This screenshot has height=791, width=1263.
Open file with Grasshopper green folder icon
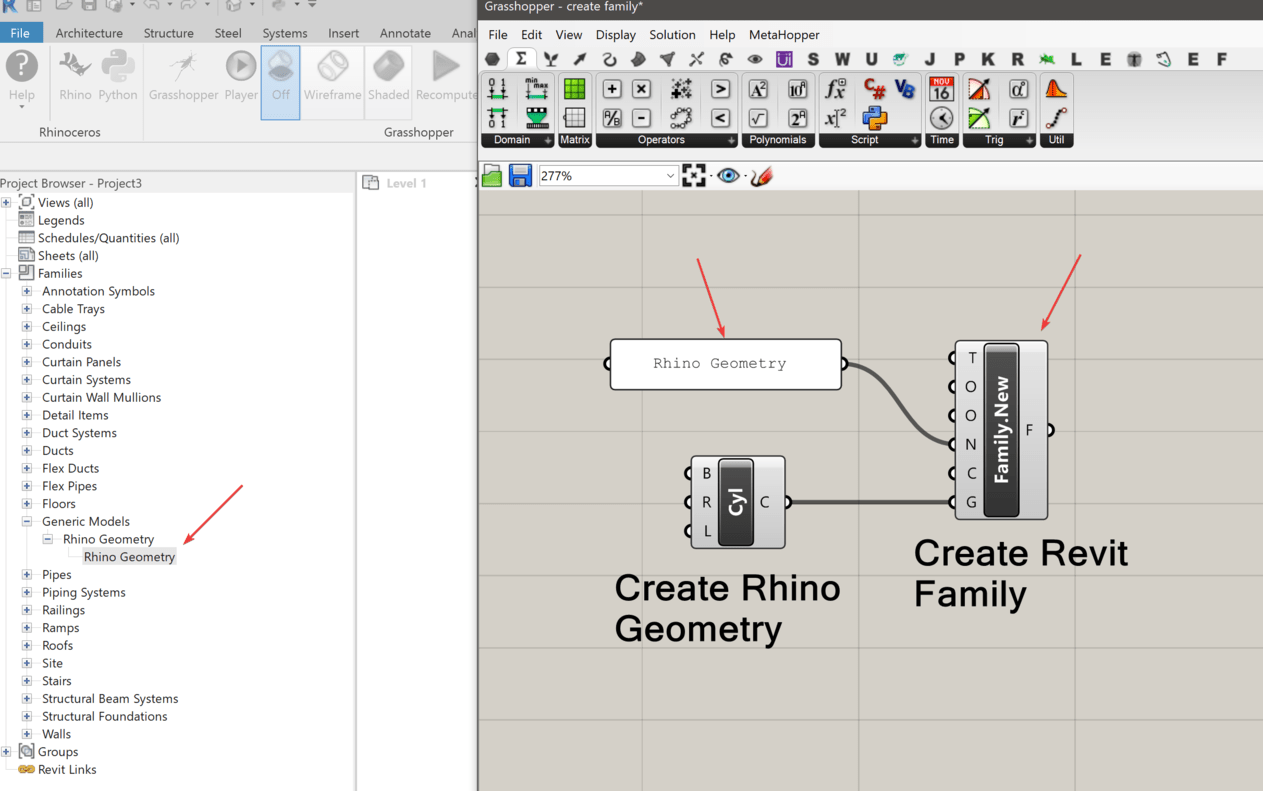(492, 176)
